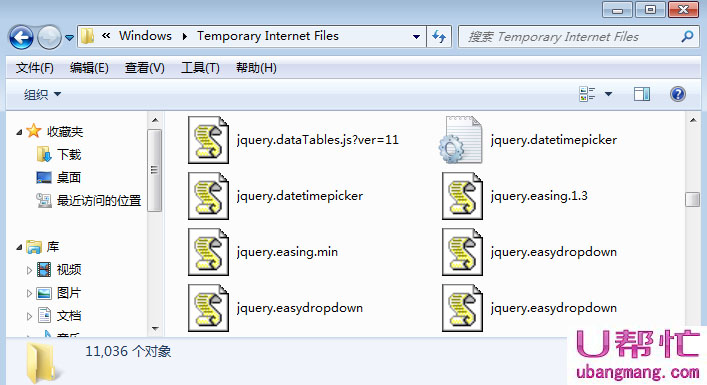Select 文档 library

[x=59, y=316]
